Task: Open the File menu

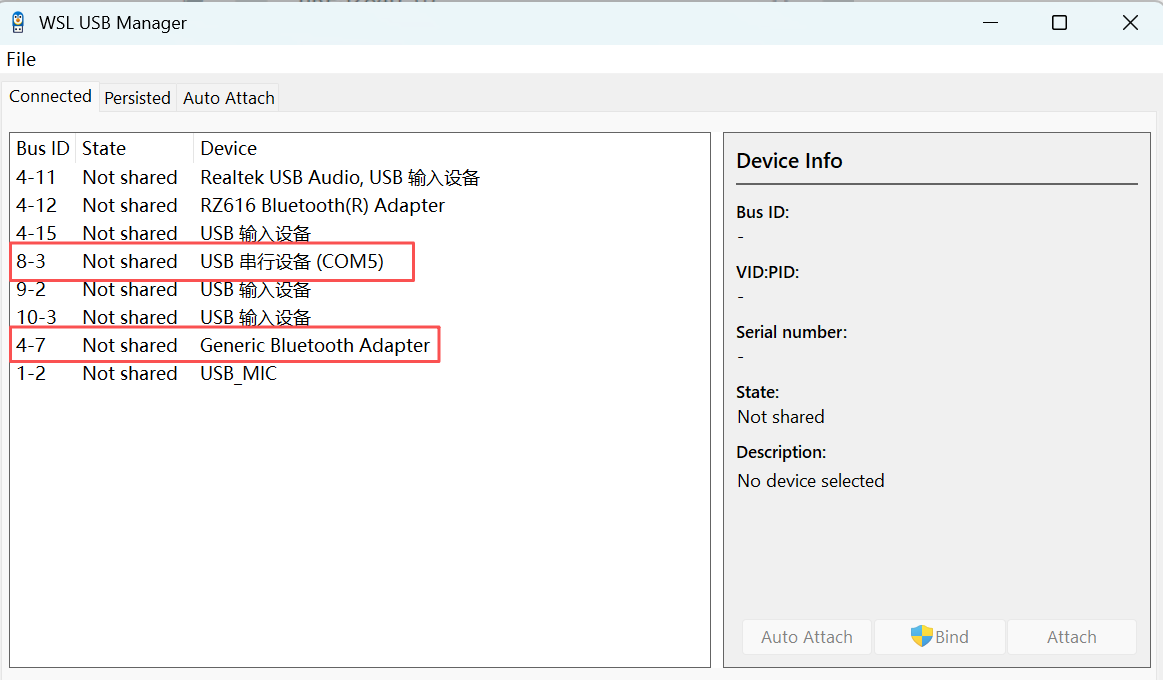Action: [x=21, y=59]
